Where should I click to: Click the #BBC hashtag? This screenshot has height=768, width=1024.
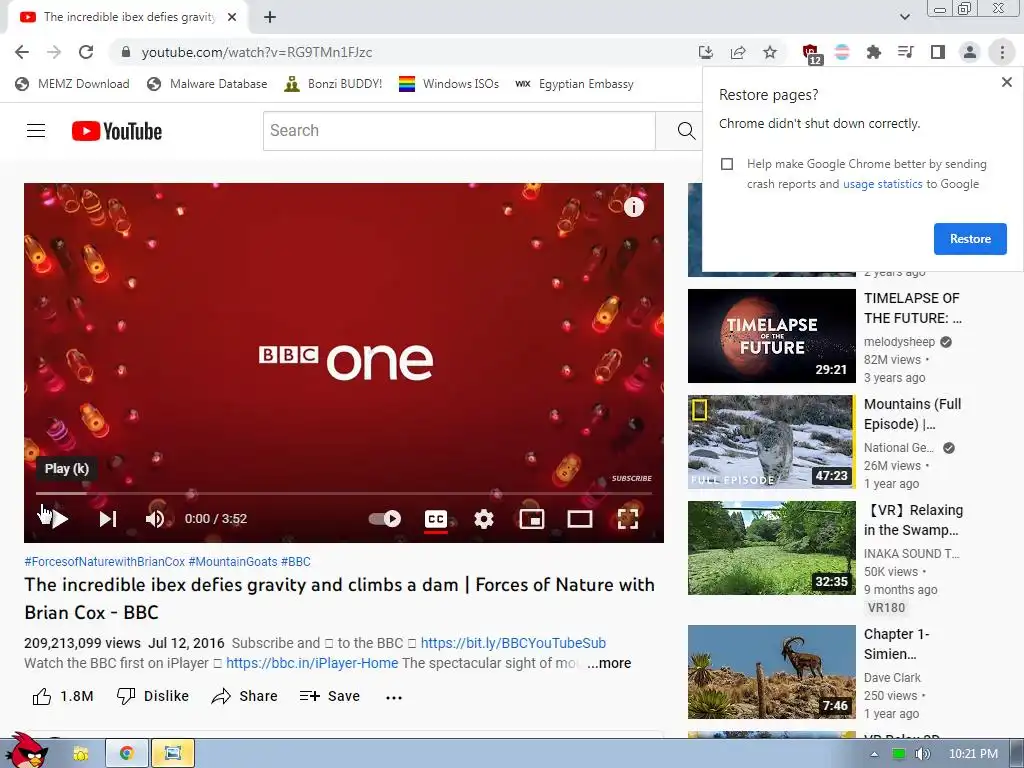tap(296, 562)
